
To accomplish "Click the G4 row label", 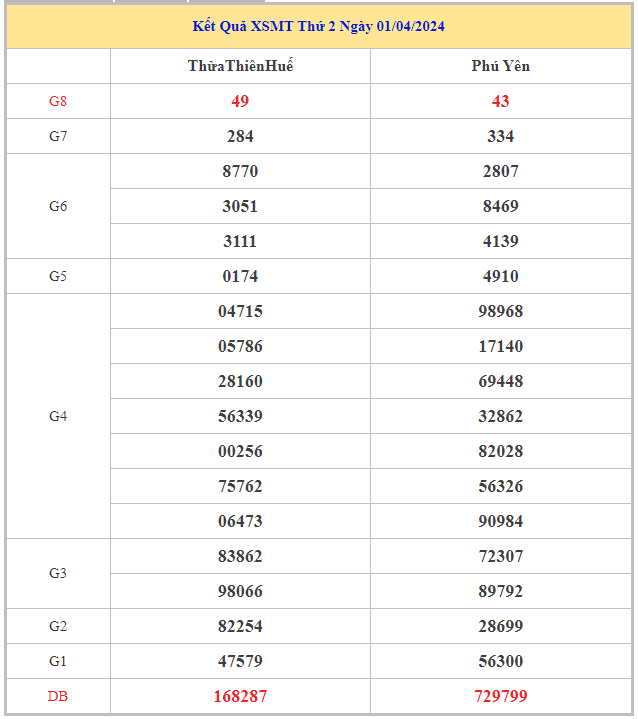I will pyautogui.click(x=58, y=416).
